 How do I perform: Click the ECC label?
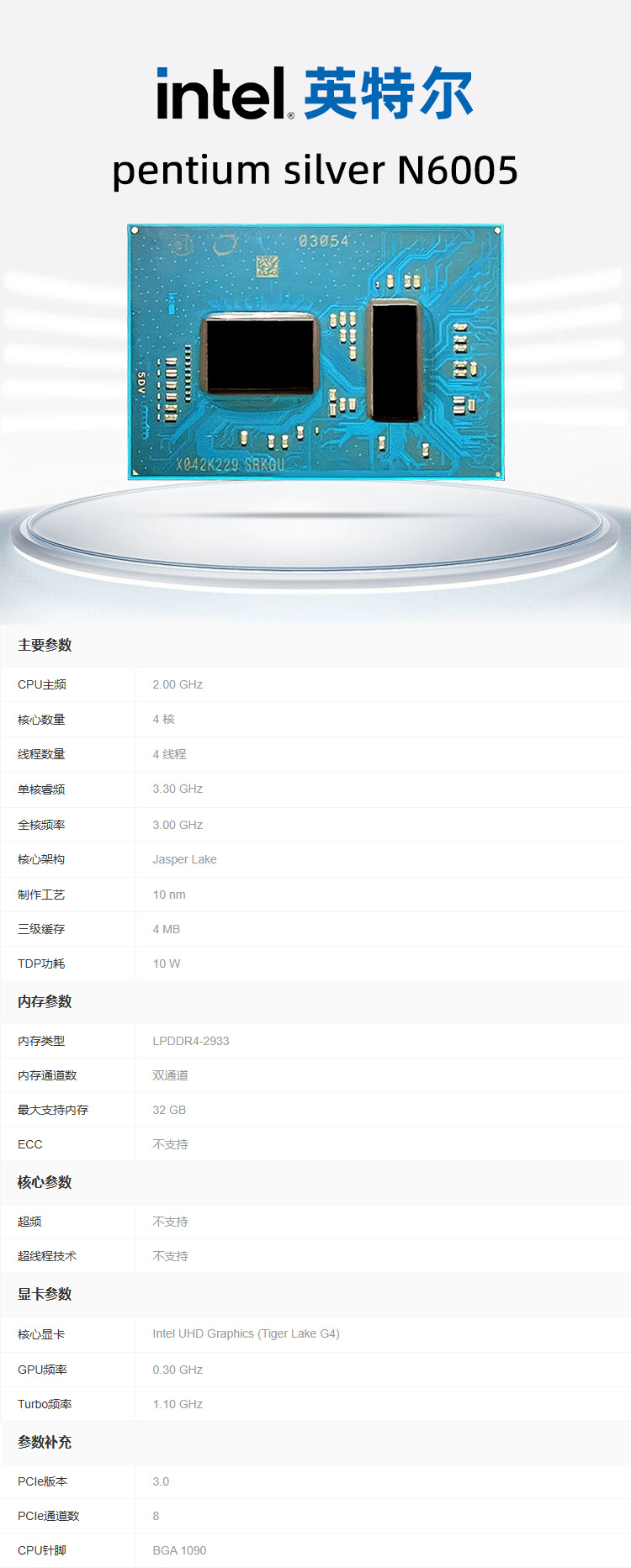click(30, 1144)
